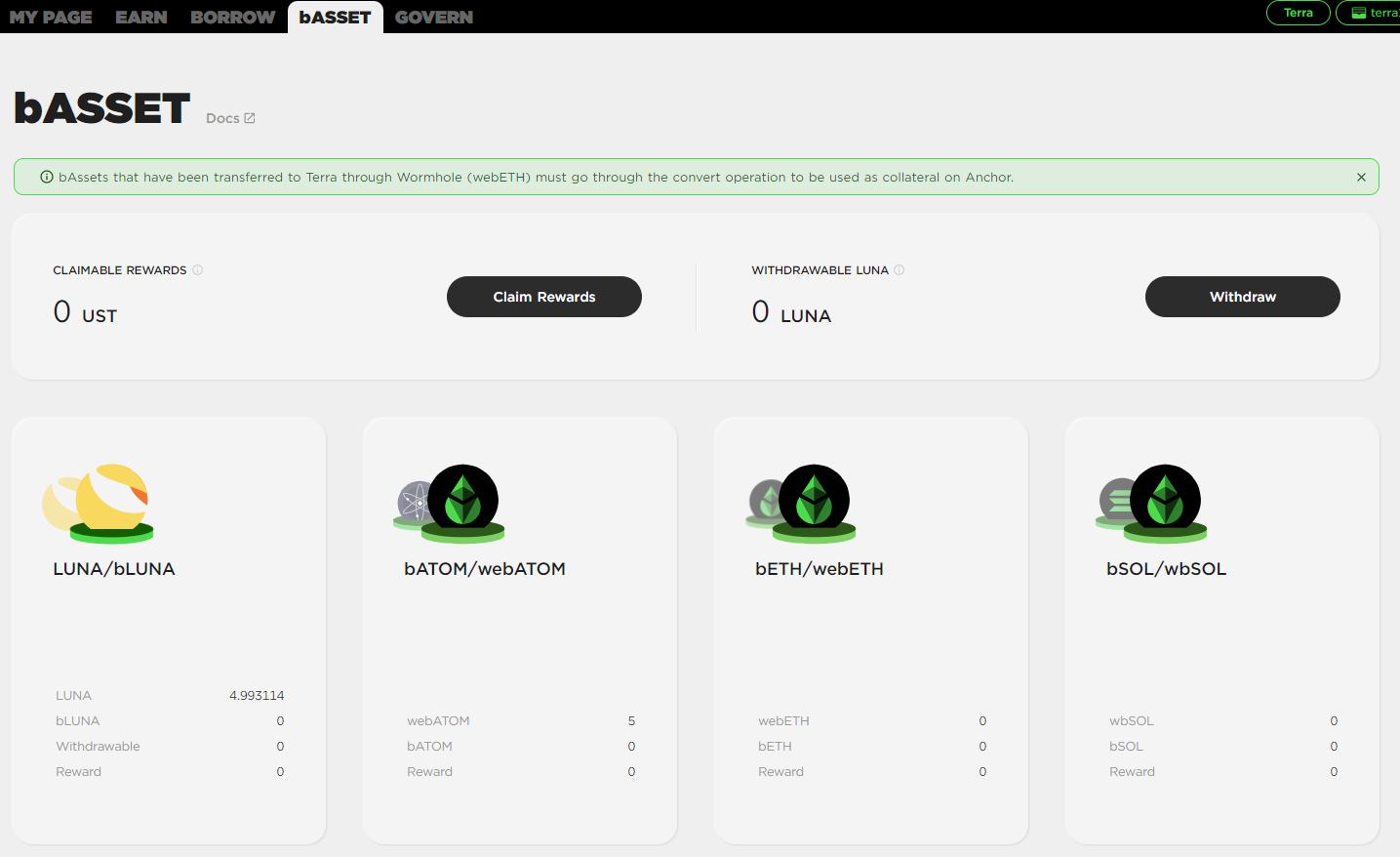Click the webATOM label in the bATOM card
1400x857 pixels.
pyautogui.click(x=439, y=721)
